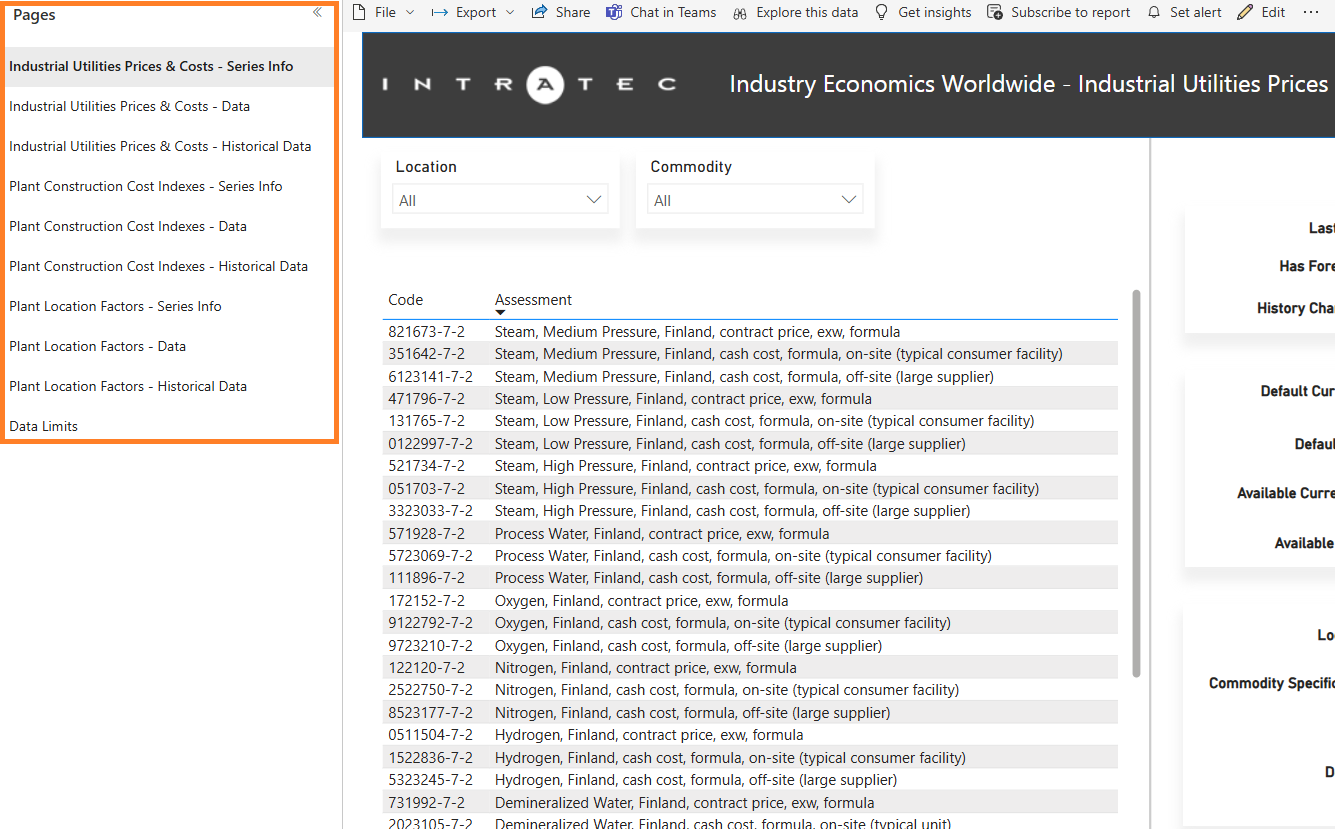1335x829 pixels.
Task: Open the File menu
Action: pyautogui.click(x=384, y=12)
